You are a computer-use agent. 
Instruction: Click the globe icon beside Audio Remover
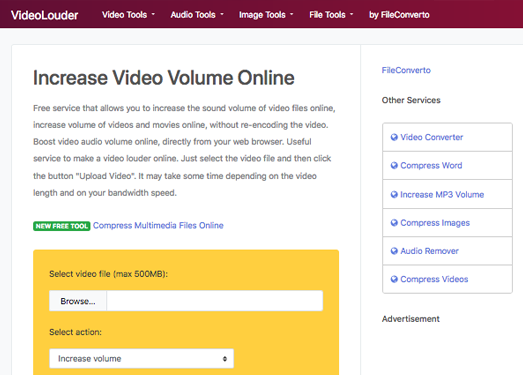pyautogui.click(x=394, y=251)
